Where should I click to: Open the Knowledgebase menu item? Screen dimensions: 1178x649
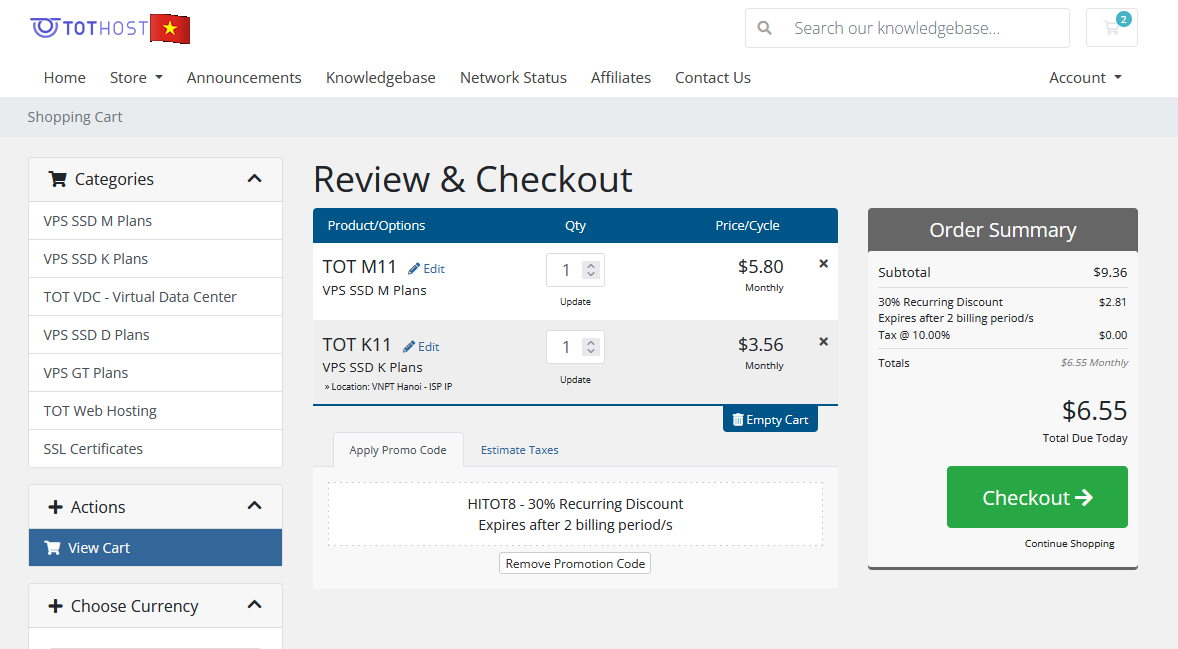pyautogui.click(x=380, y=78)
